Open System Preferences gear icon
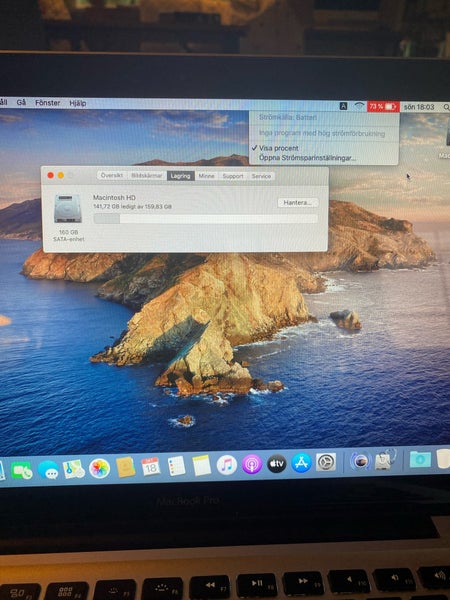Viewport: 450px width, 600px height. point(326,462)
